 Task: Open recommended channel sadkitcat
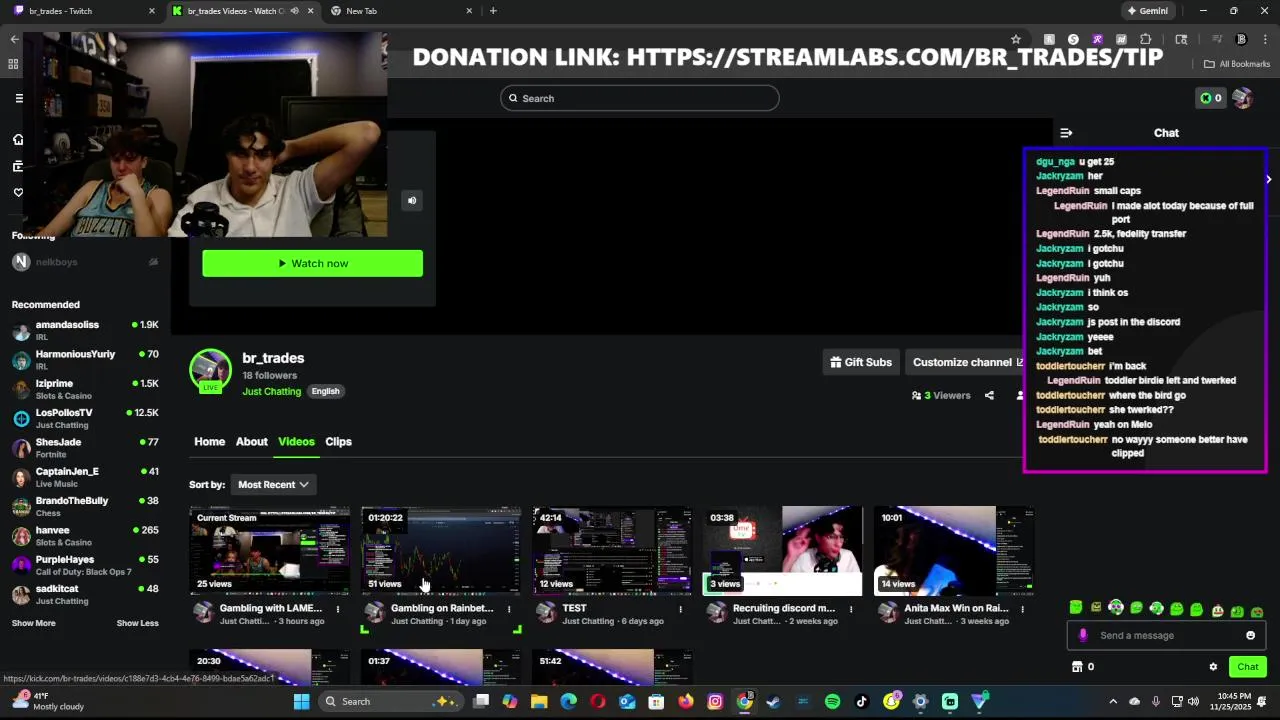point(85,595)
